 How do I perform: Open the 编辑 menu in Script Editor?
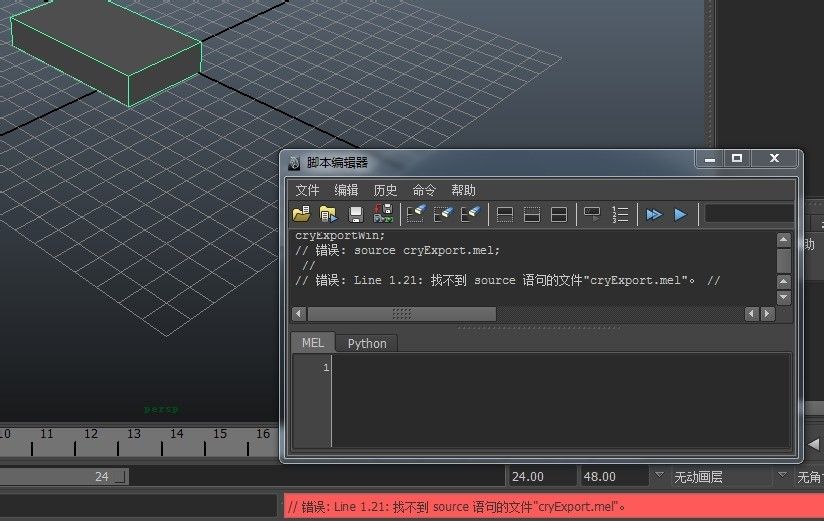pos(346,190)
